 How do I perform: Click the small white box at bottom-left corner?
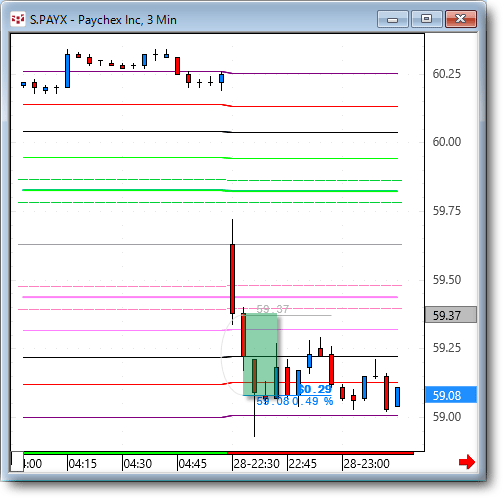pyautogui.click(x=17, y=462)
